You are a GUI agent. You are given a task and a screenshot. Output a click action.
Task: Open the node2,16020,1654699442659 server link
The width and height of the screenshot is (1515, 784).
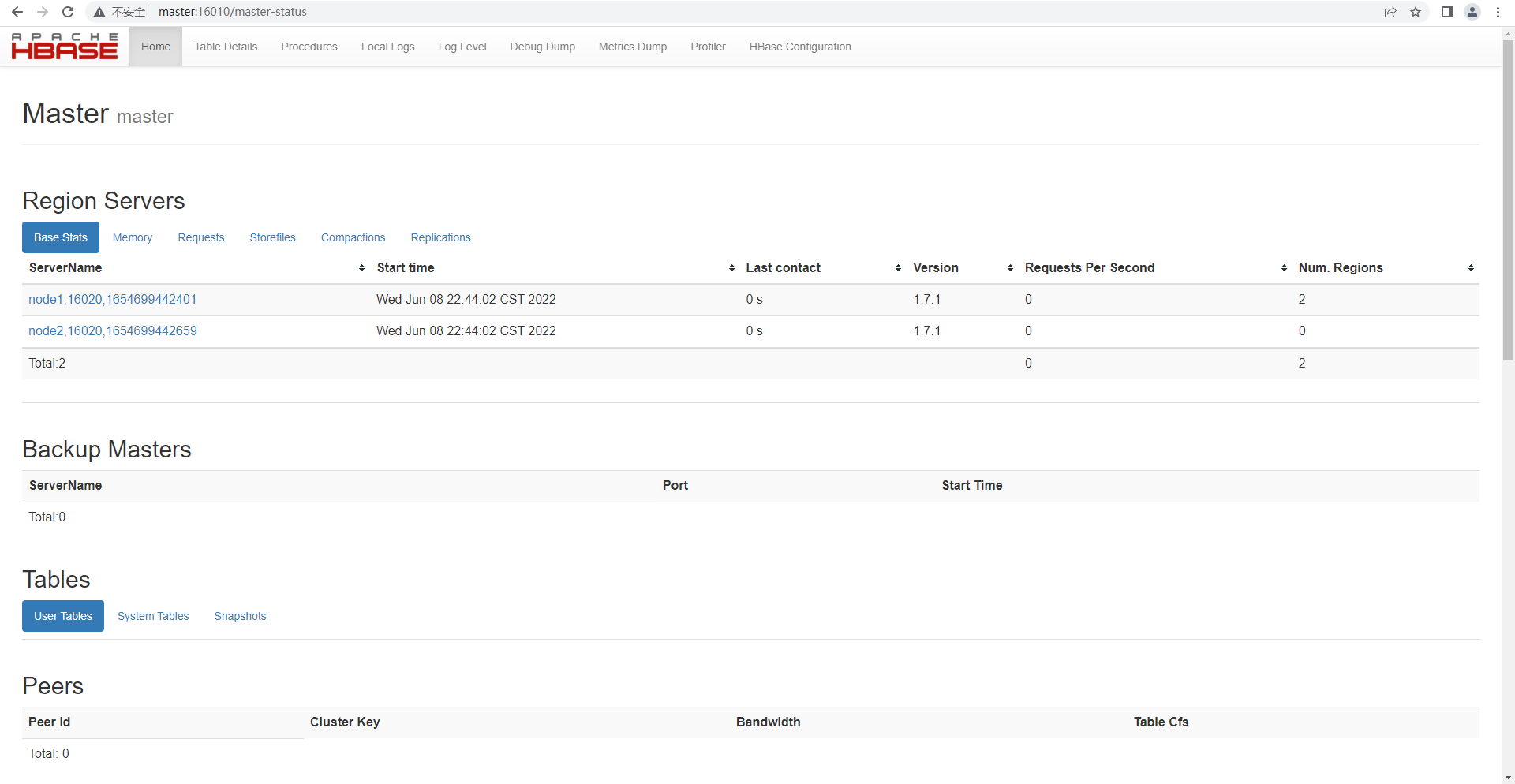pos(113,330)
